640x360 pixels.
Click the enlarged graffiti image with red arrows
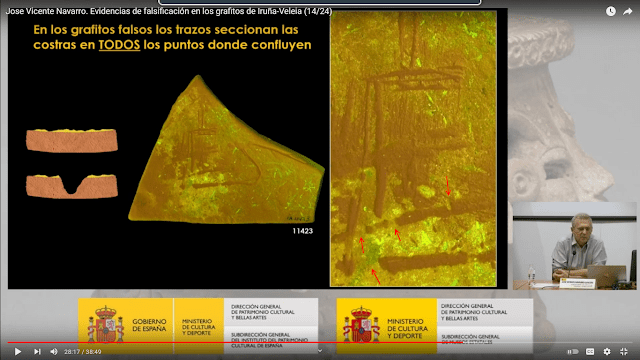(x=413, y=149)
